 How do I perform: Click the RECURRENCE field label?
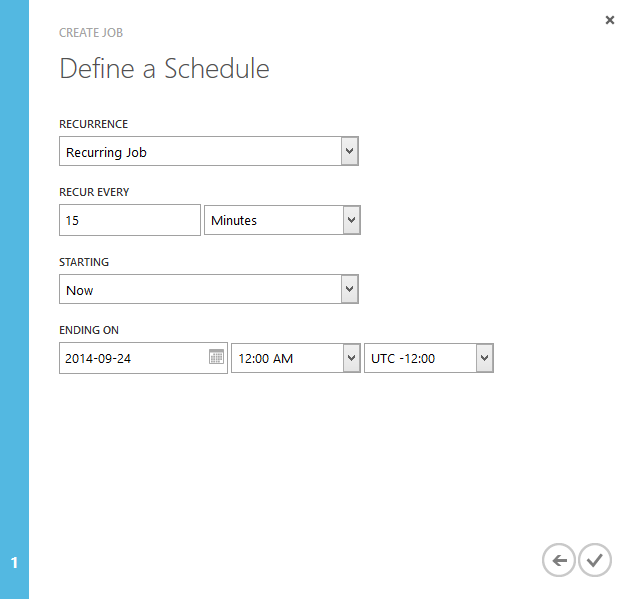pos(93,124)
